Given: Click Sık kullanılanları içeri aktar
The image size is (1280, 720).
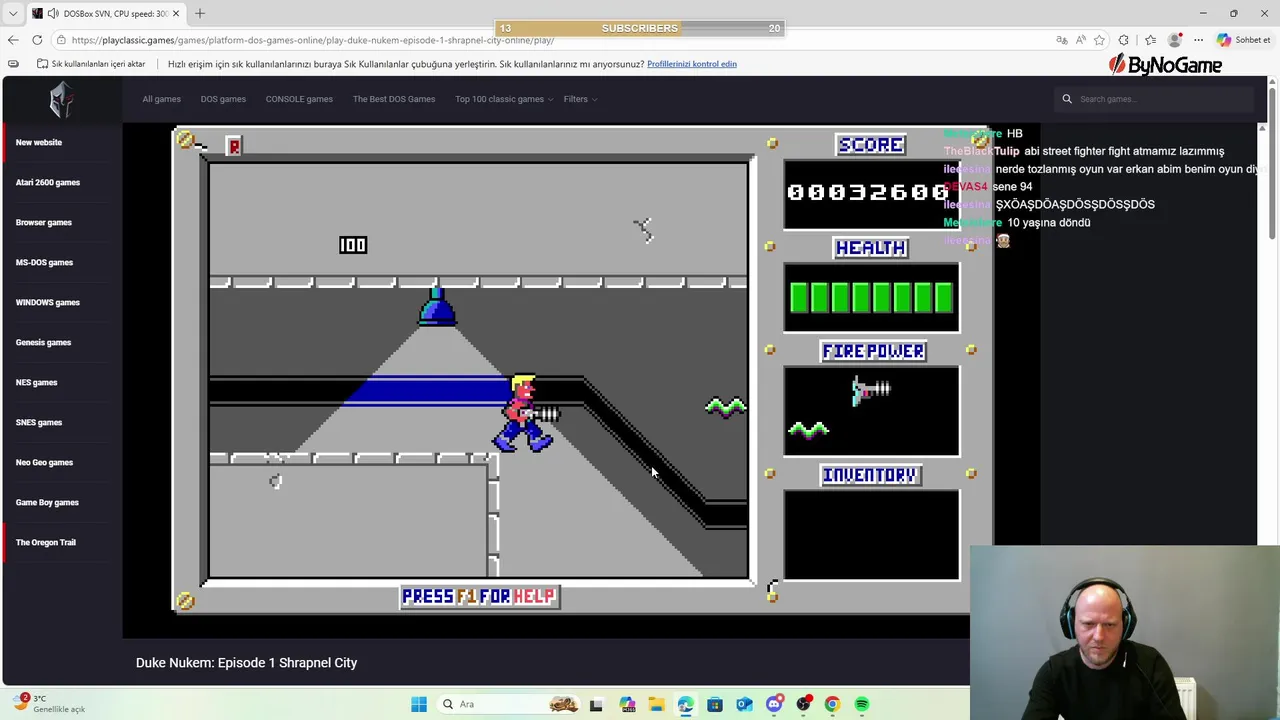Looking at the screenshot, I should click(x=91, y=64).
